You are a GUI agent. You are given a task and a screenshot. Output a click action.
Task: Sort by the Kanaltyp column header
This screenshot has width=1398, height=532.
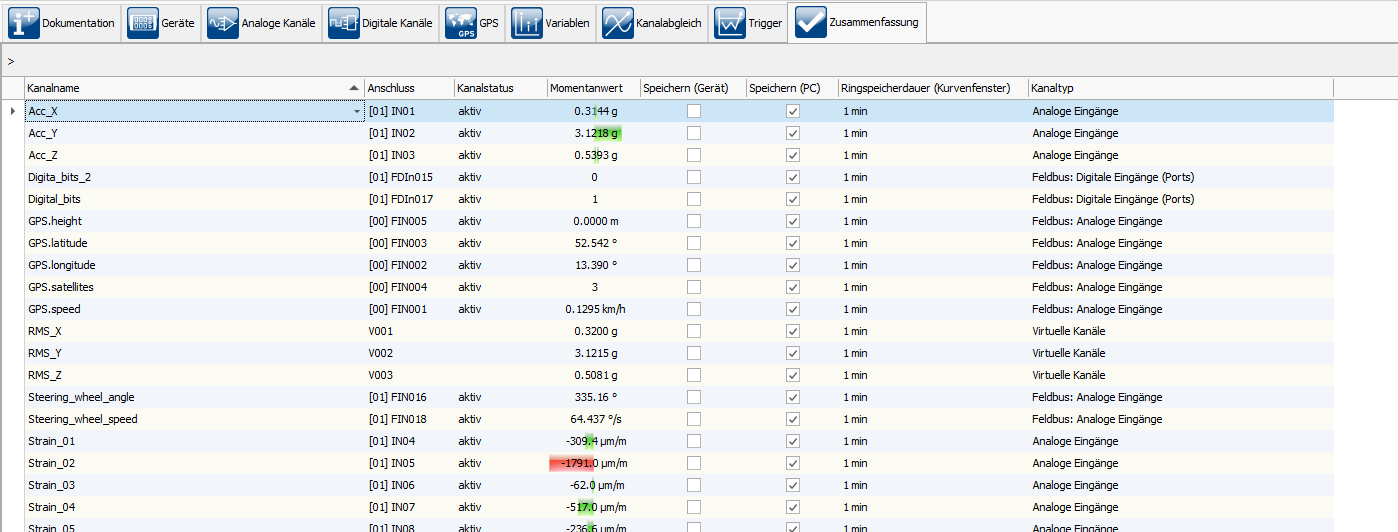click(x=1180, y=88)
